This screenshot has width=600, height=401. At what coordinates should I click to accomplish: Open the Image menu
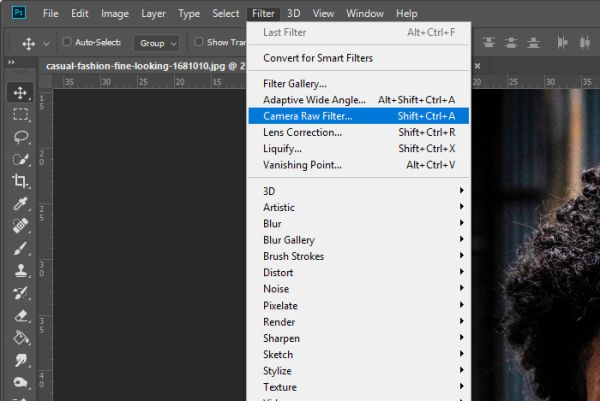(115, 14)
